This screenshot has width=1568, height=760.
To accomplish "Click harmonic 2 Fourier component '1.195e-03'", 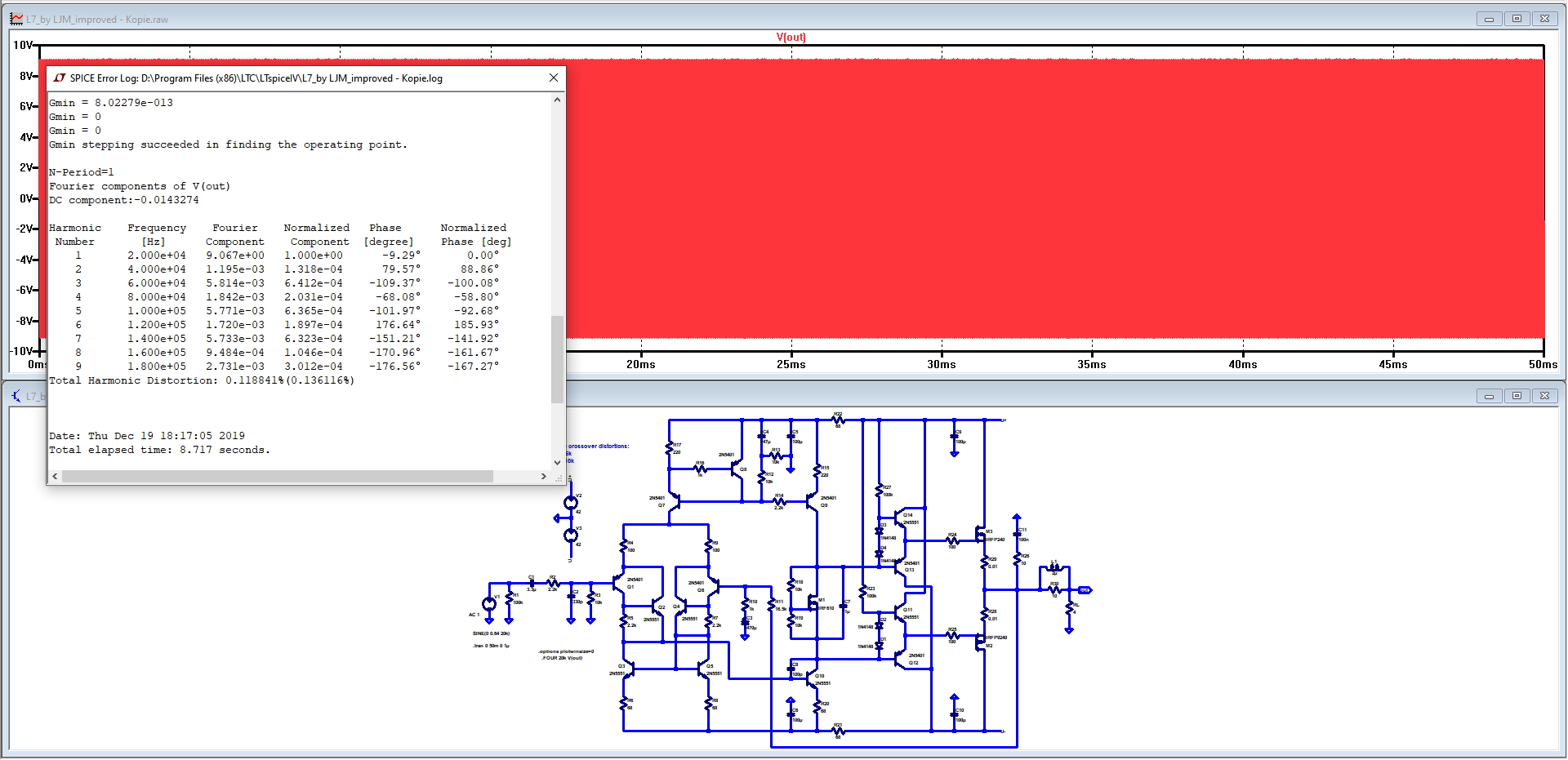I will 235,269.
